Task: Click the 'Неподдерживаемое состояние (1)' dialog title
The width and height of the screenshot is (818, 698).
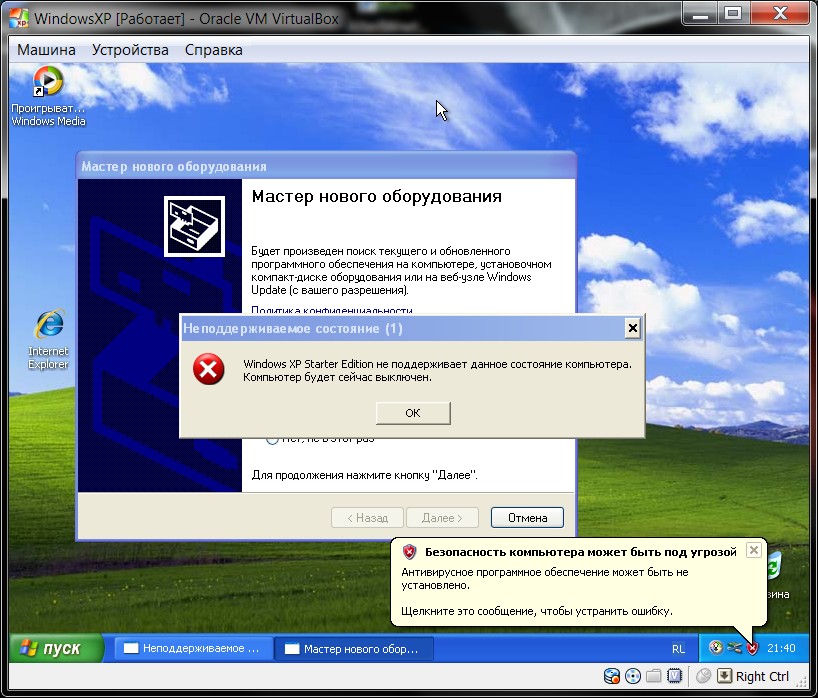Action: point(293,329)
